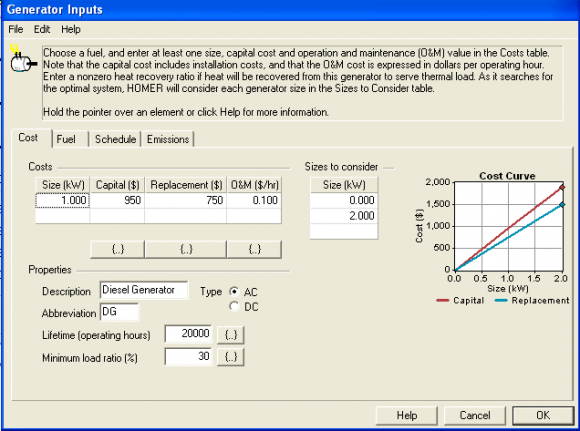Image resolution: width=580 pixels, height=431 pixels.
Task: Click the blue Replacement endpoint marker on chart
Action: pyautogui.click(x=562, y=205)
